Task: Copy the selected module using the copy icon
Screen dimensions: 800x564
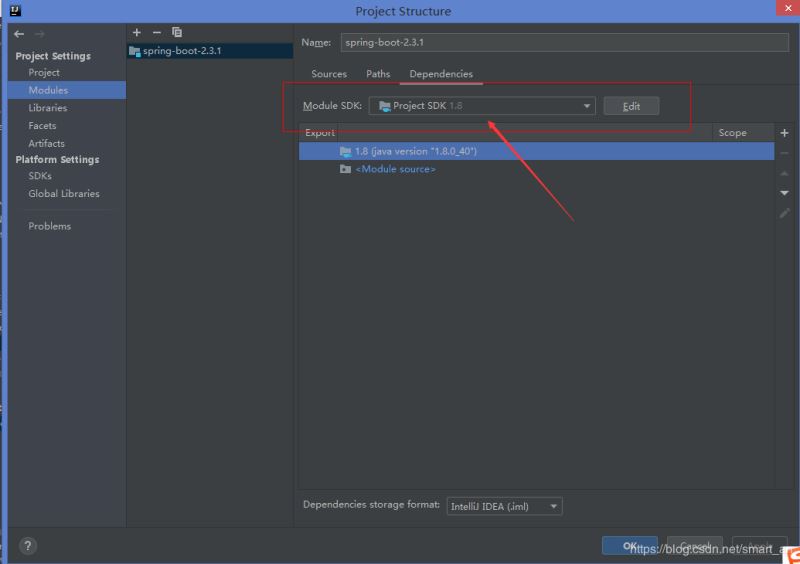Action: 177,32
